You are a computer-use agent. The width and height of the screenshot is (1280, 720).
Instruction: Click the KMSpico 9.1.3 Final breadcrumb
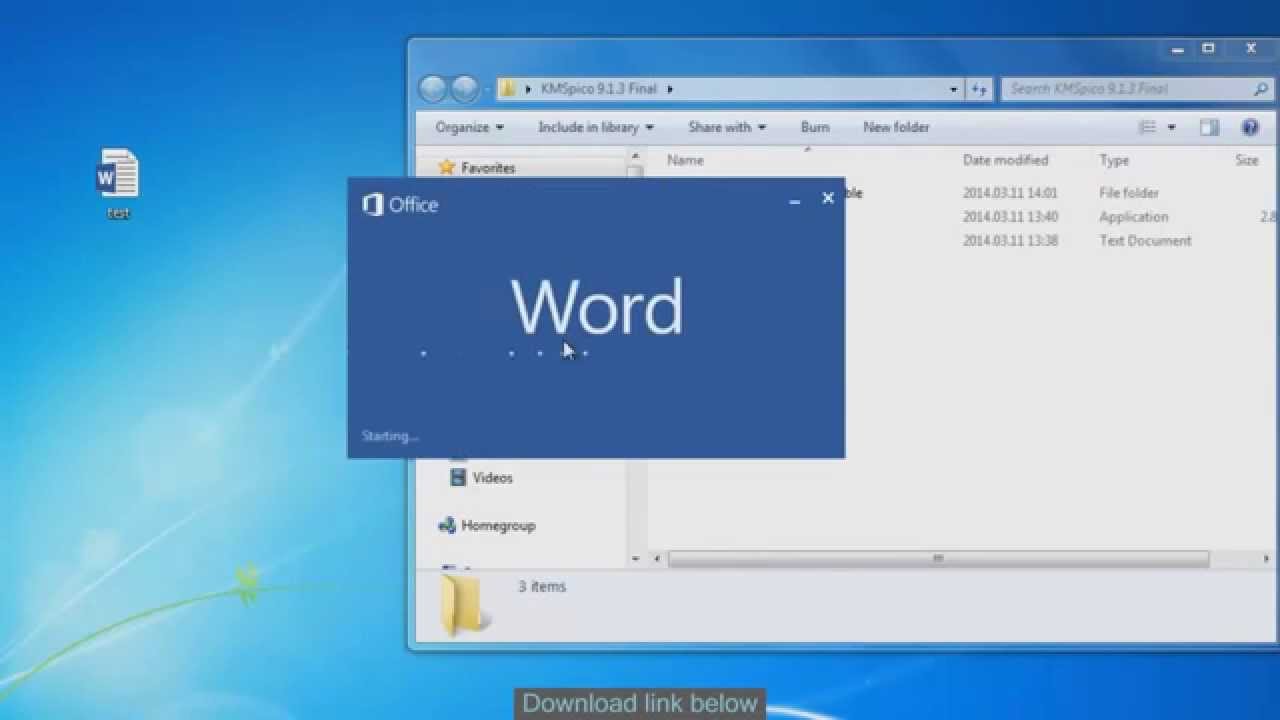click(x=598, y=89)
